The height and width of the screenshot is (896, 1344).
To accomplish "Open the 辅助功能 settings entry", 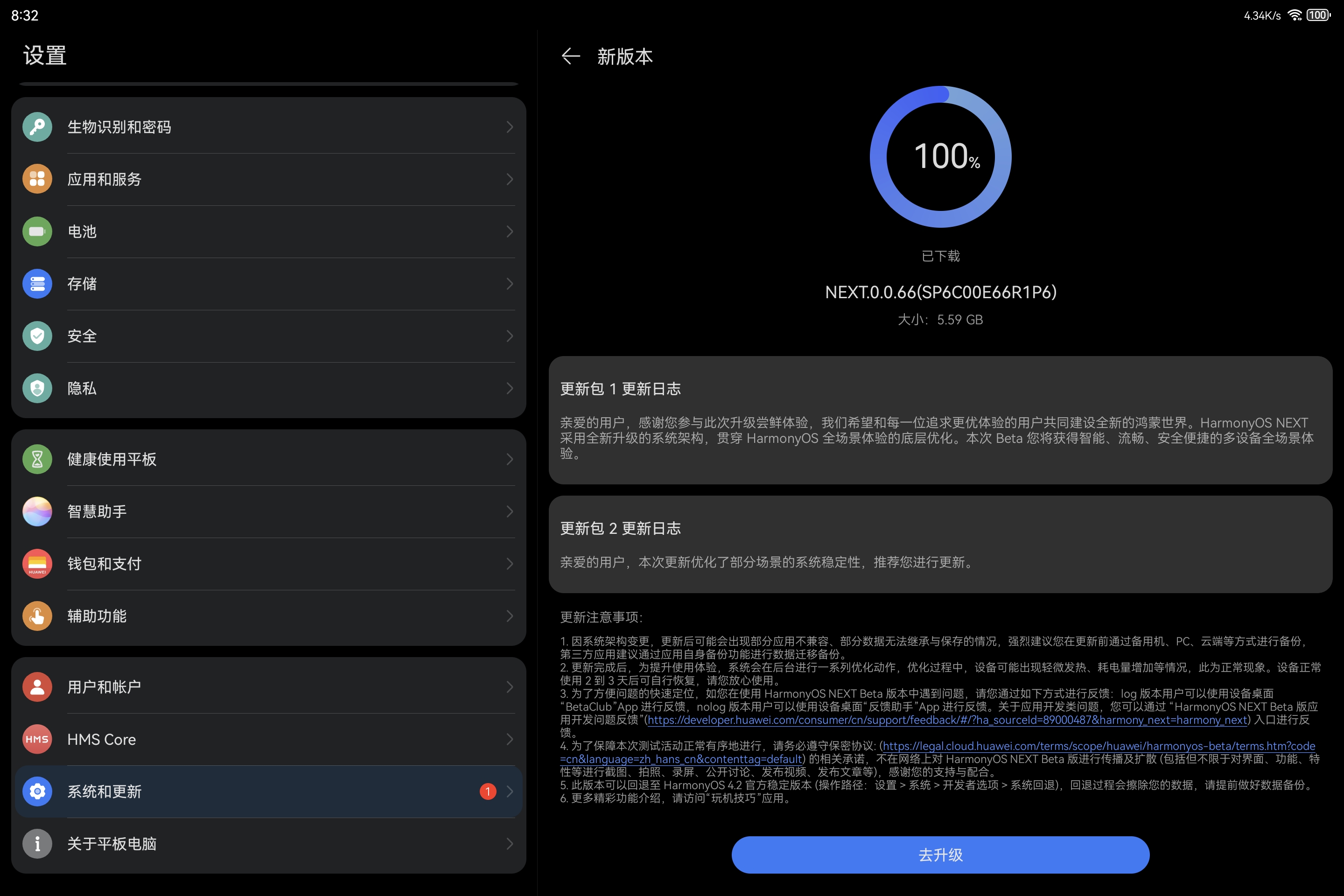I will point(269,616).
